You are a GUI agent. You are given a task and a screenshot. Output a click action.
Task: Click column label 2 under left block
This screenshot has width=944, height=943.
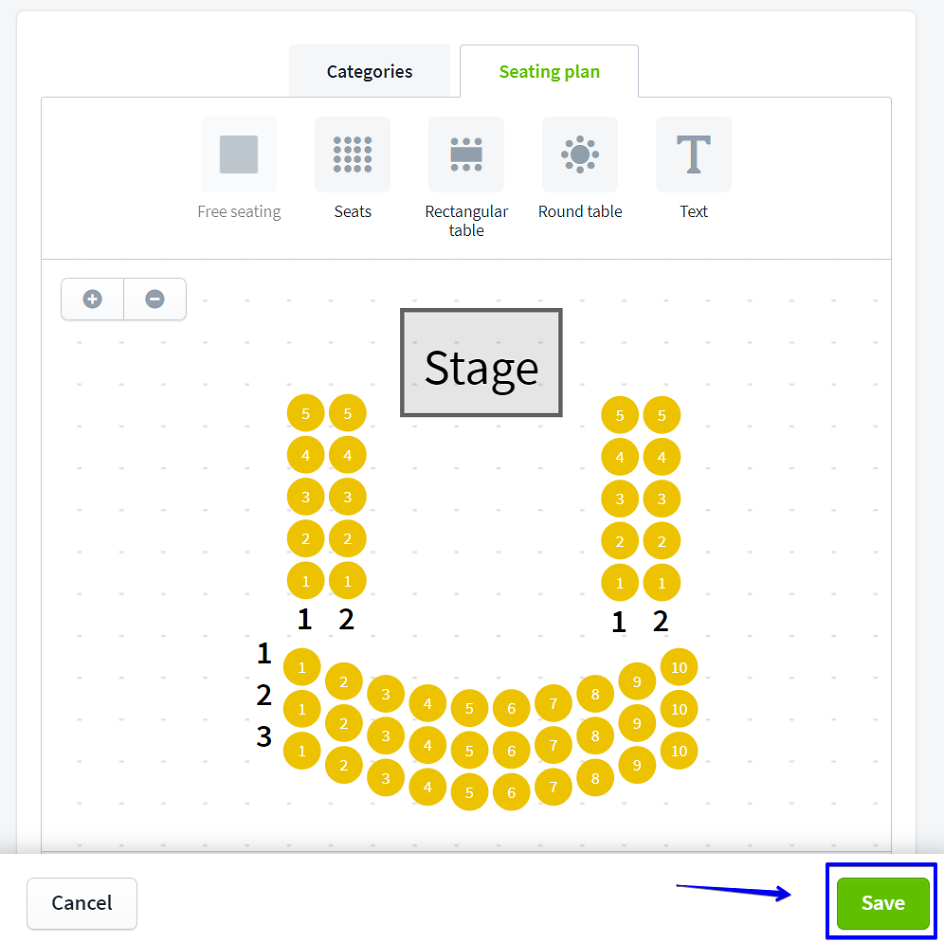[x=346, y=620]
